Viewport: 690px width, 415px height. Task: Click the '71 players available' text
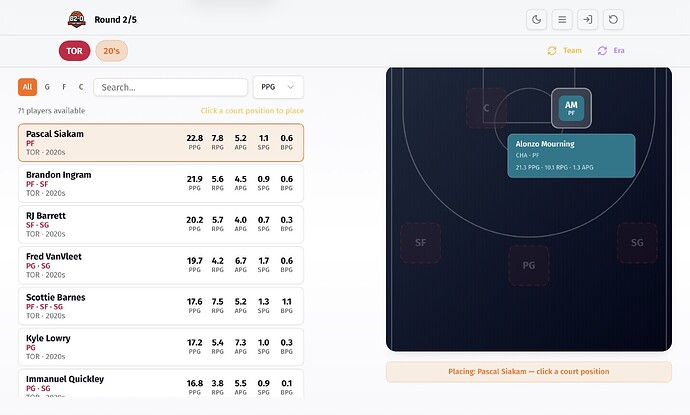coord(51,111)
